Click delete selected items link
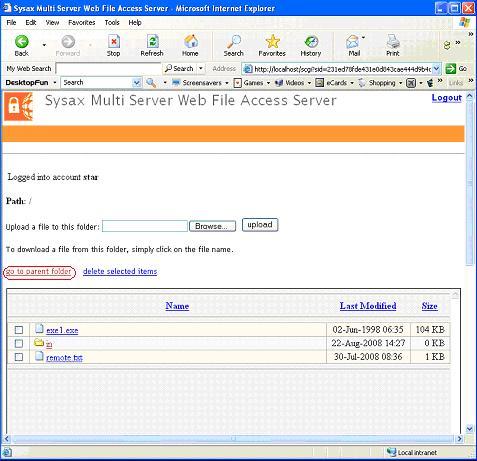The width and height of the screenshot is (477, 461). 120,271
